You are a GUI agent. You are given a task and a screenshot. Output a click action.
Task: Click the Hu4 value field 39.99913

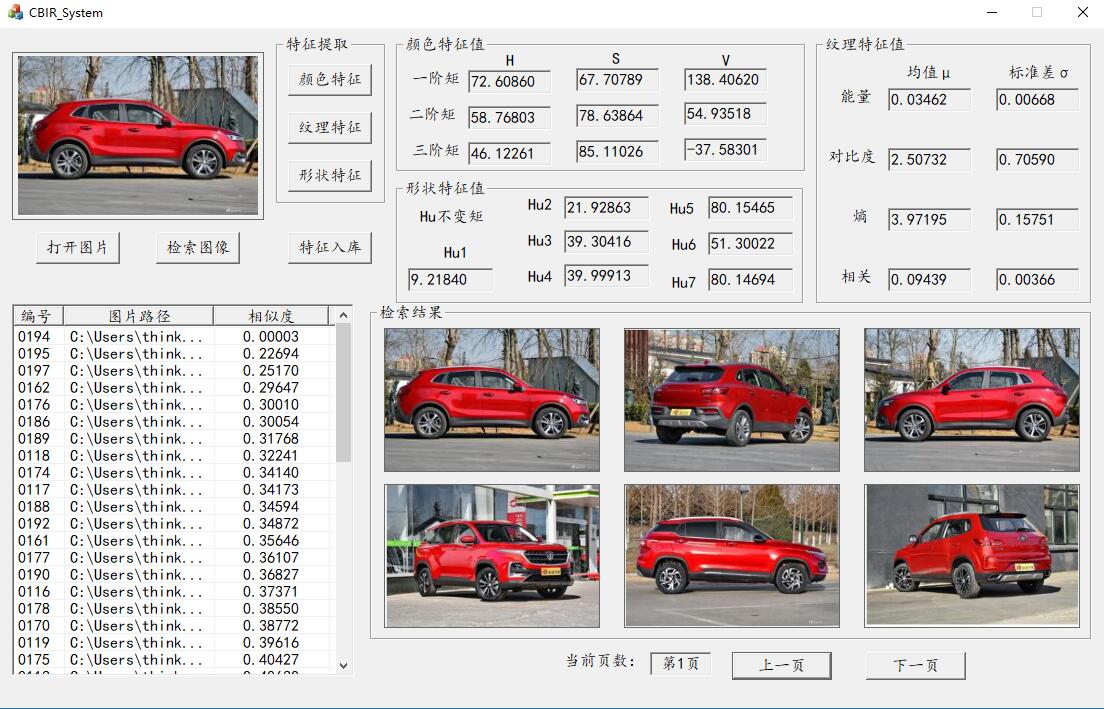[x=607, y=275]
